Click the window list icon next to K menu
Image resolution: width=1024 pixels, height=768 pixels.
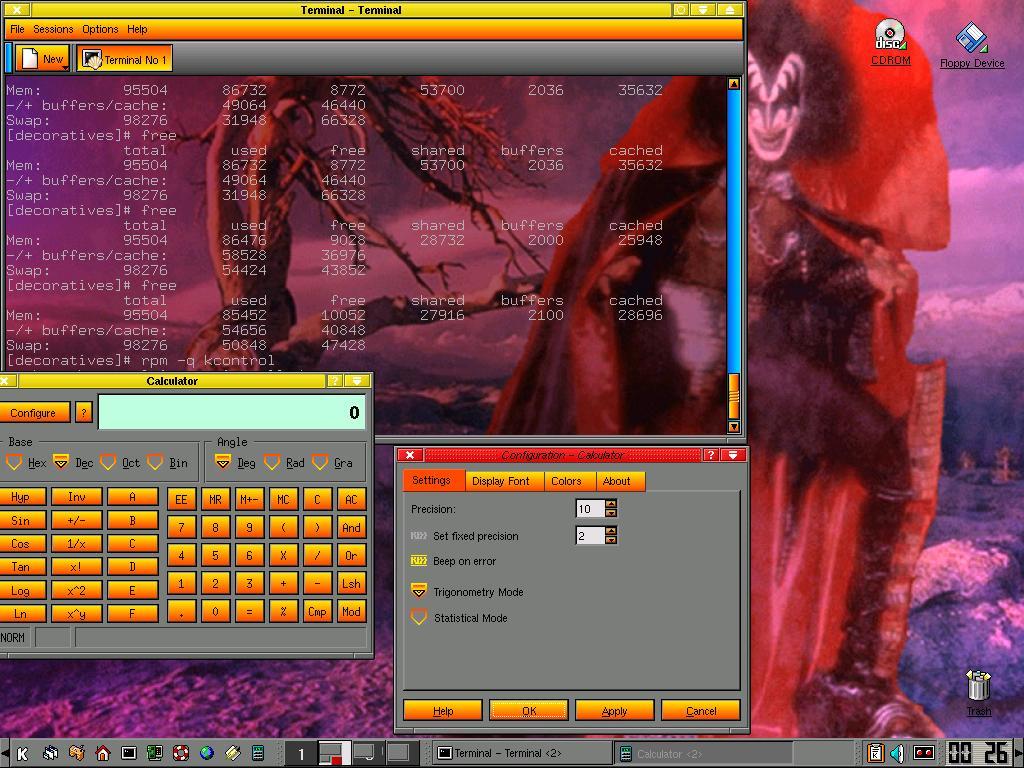[50, 754]
